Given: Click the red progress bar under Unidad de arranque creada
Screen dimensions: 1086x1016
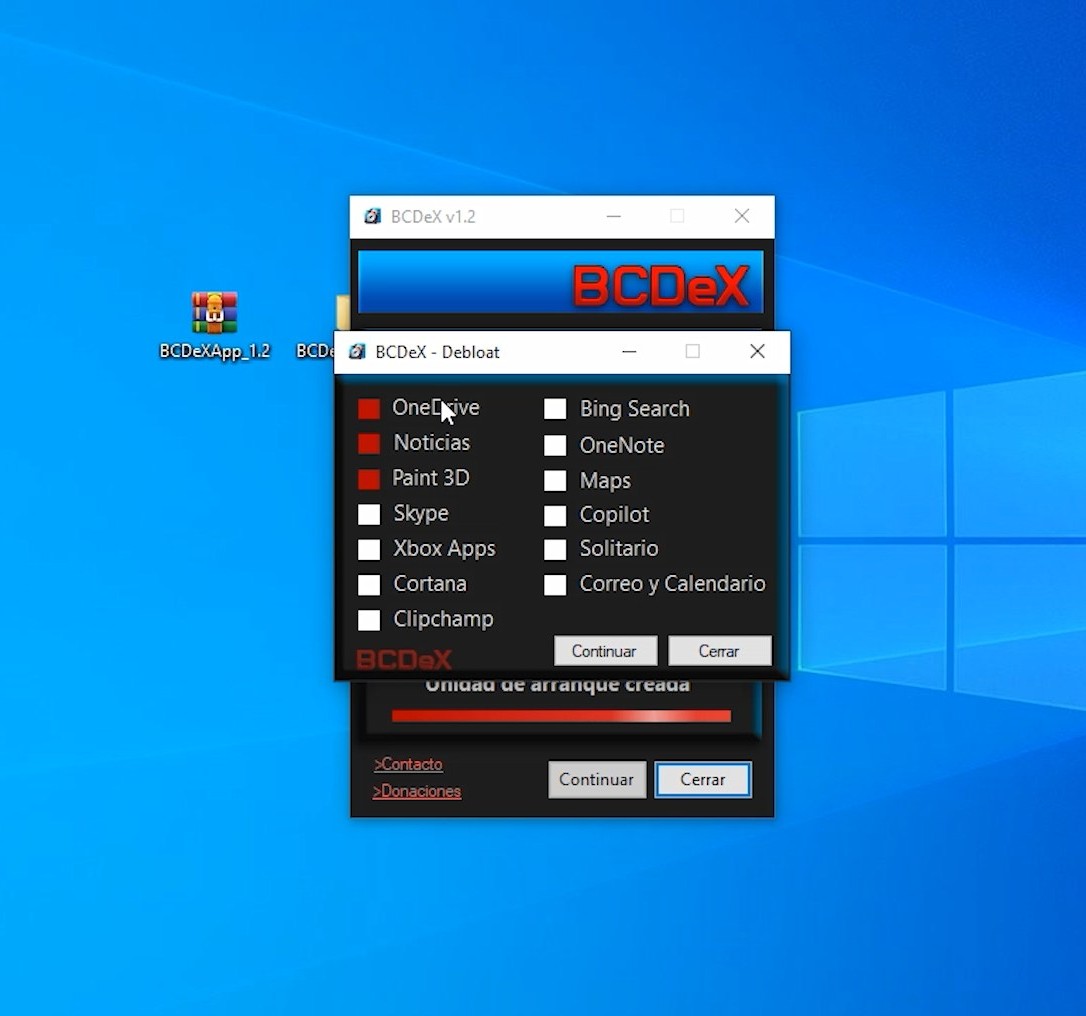Looking at the screenshot, I should 561,716.
